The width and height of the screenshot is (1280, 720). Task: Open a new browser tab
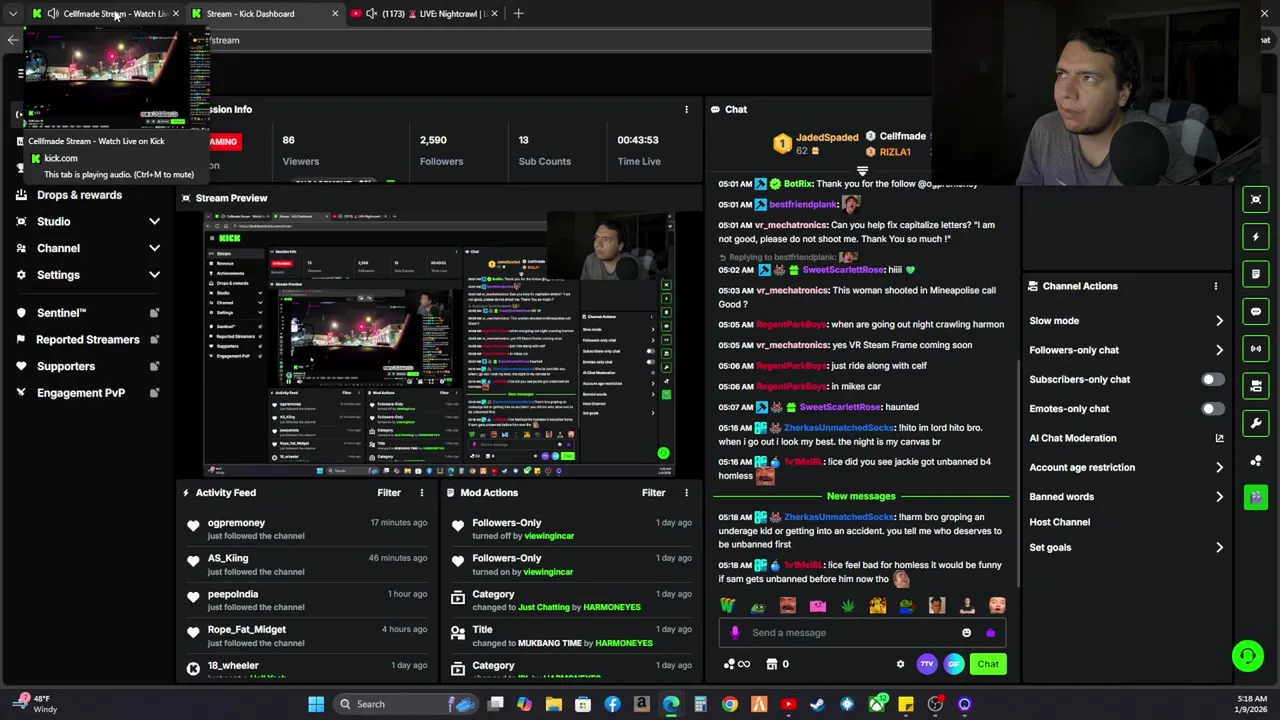point(518,13)
